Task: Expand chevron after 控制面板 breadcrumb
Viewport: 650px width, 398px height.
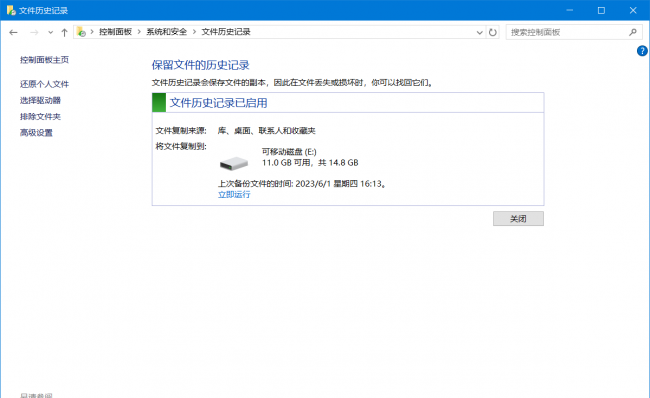Action: point(139,32)
